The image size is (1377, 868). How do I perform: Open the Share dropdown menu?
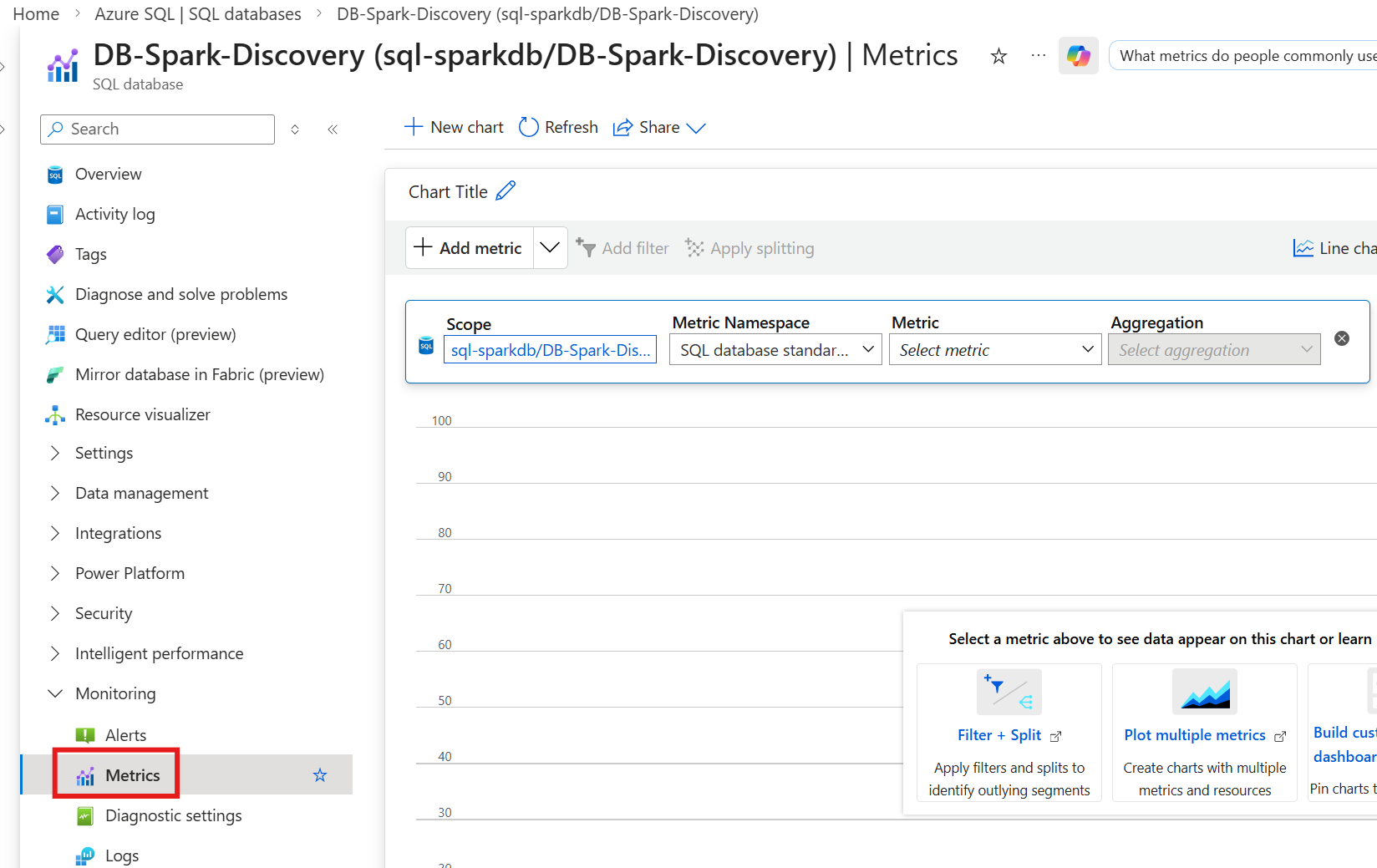[696, 128]
